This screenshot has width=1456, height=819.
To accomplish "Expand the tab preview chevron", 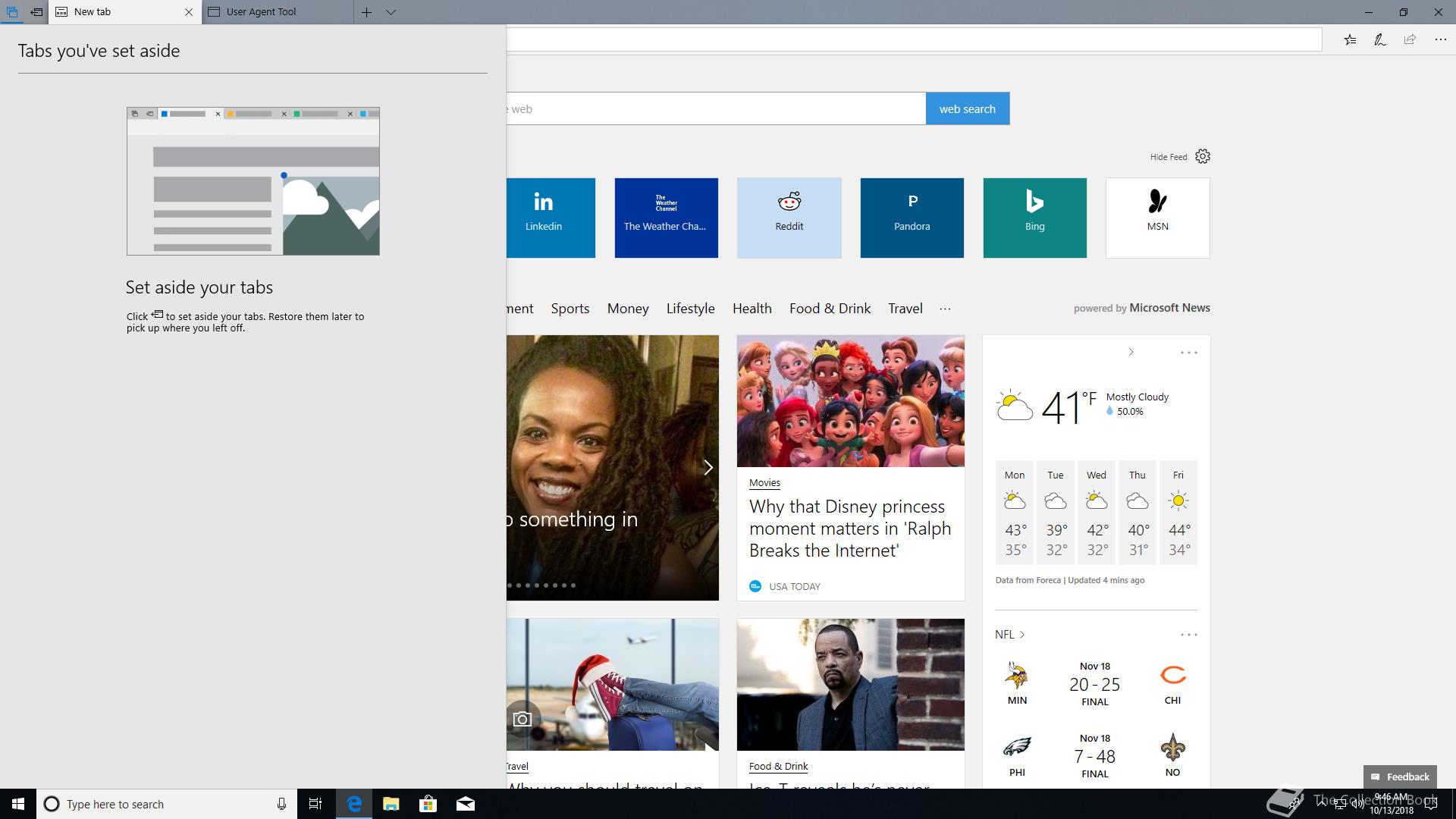I will (391, 12).
